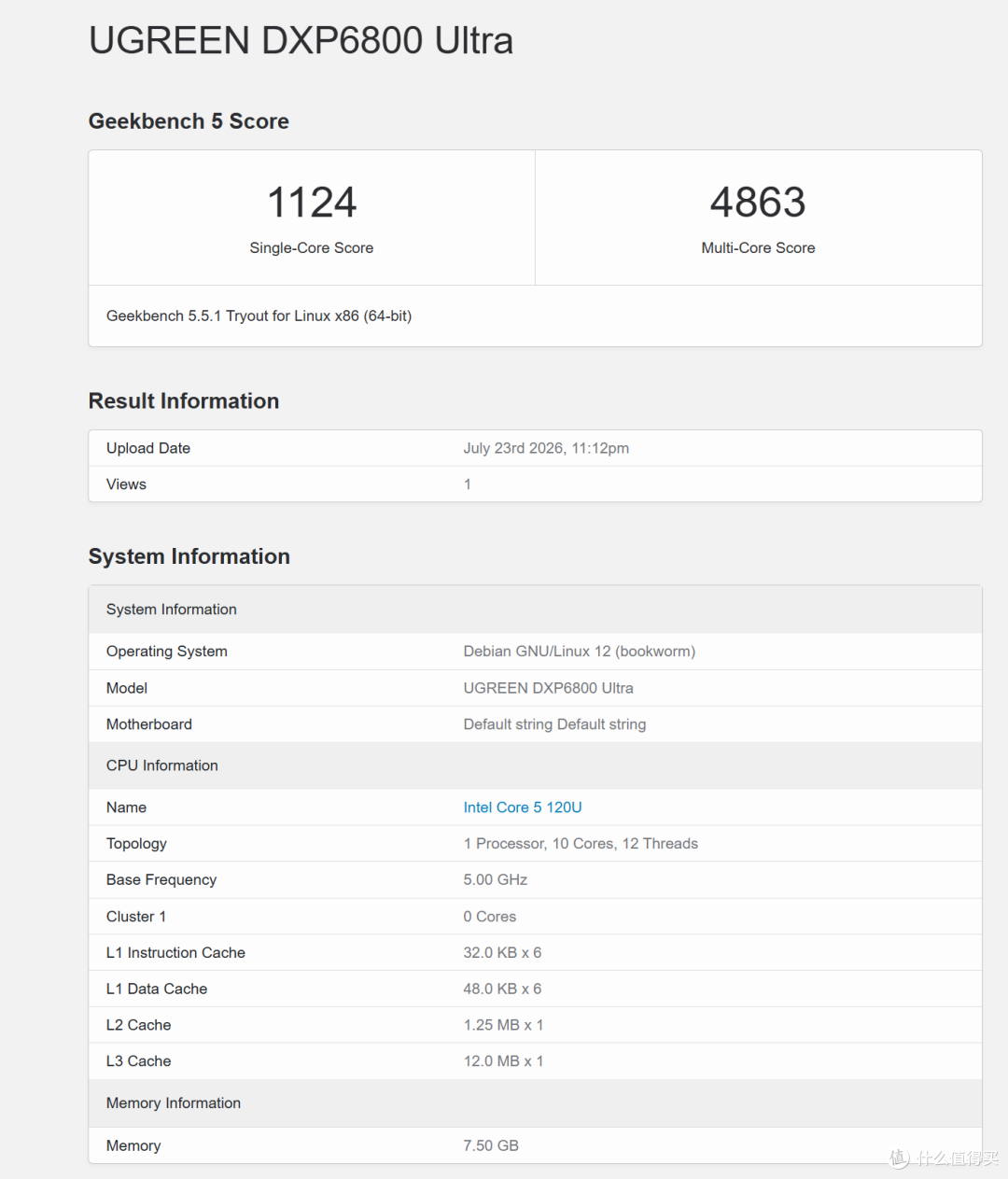
Task: Select the Multi-Core Score label
Action: coord(758,248)
